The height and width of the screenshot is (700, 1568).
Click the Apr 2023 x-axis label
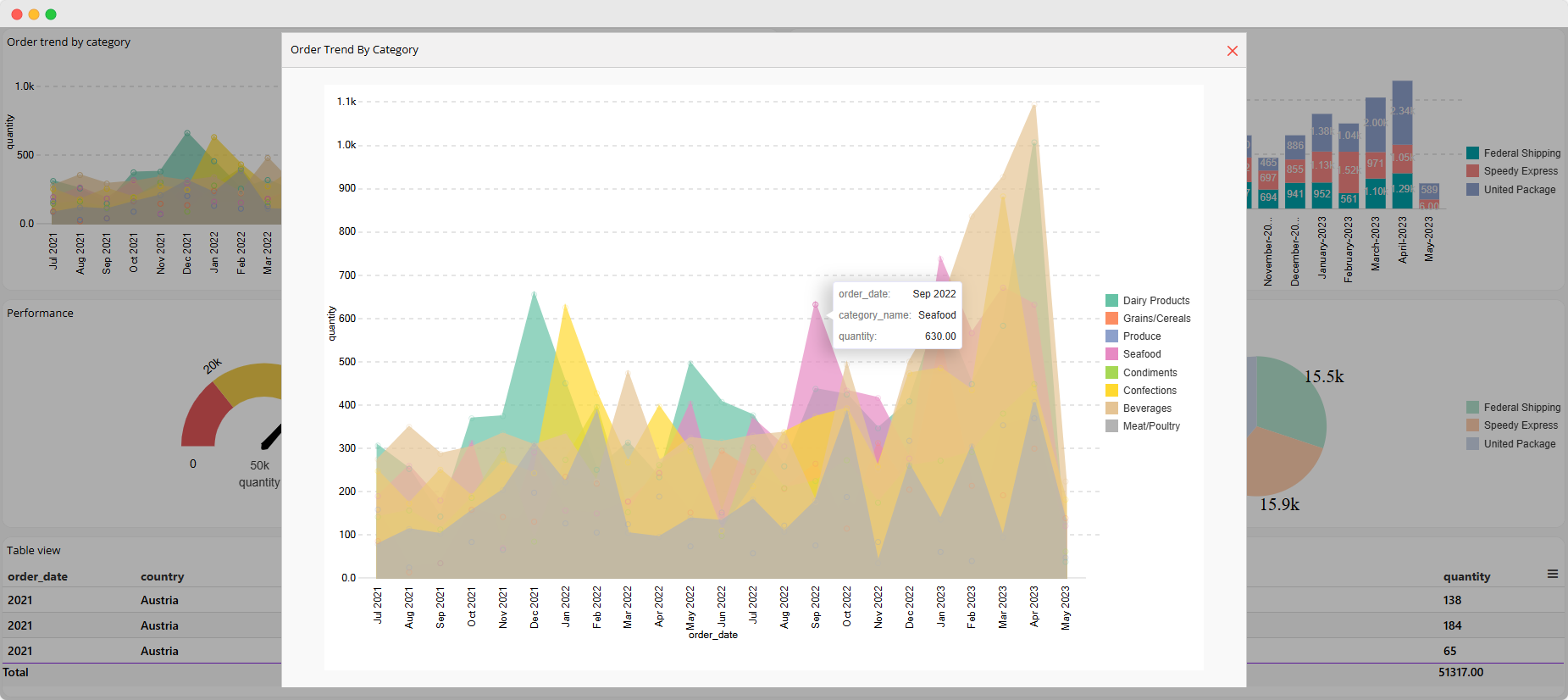pos(1034,607)
